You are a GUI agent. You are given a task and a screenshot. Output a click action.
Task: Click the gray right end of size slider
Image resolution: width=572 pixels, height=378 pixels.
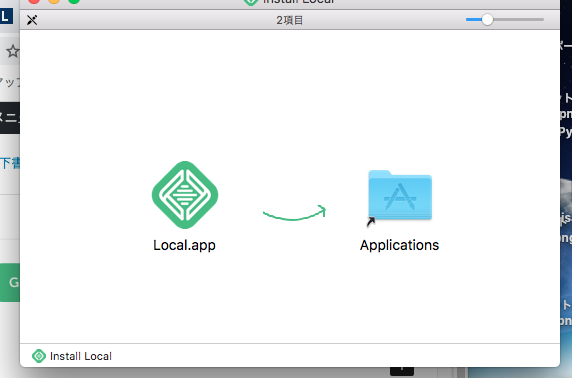[518, 20]
